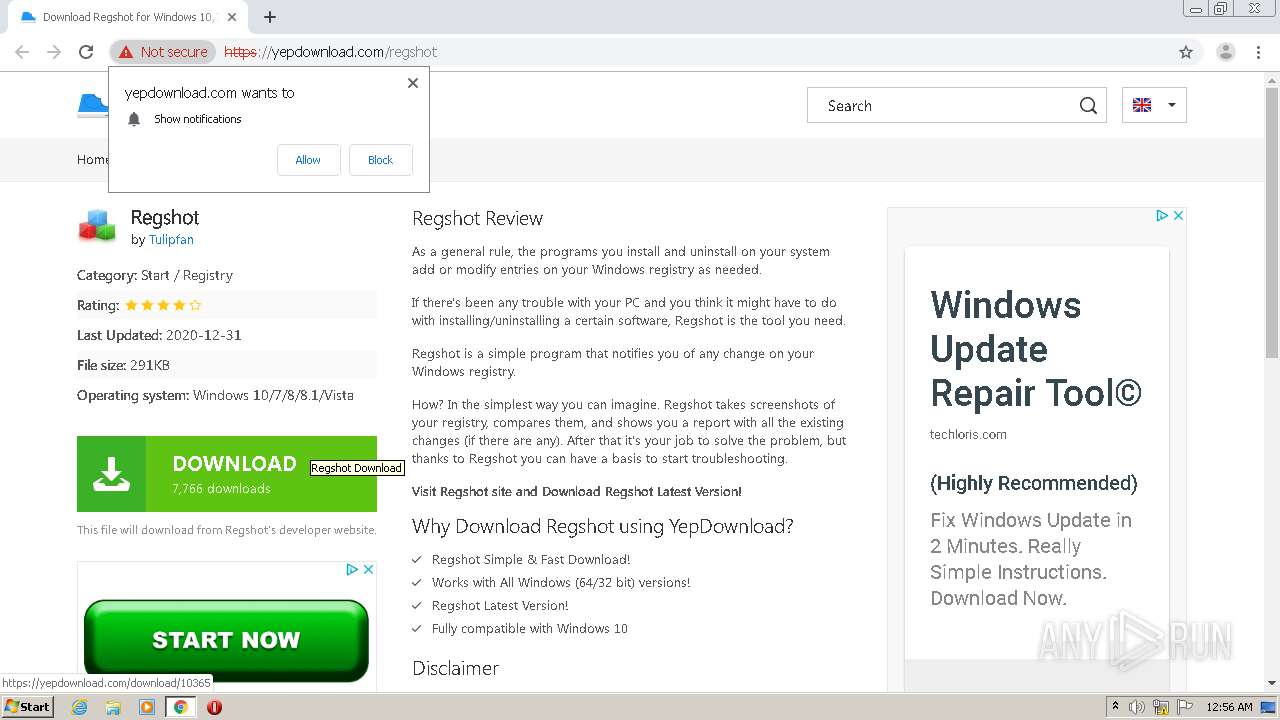This screenshot has height=720, width=1280.
Task: Click the red shield taskbar icon
Action: (x=214, y=707)
